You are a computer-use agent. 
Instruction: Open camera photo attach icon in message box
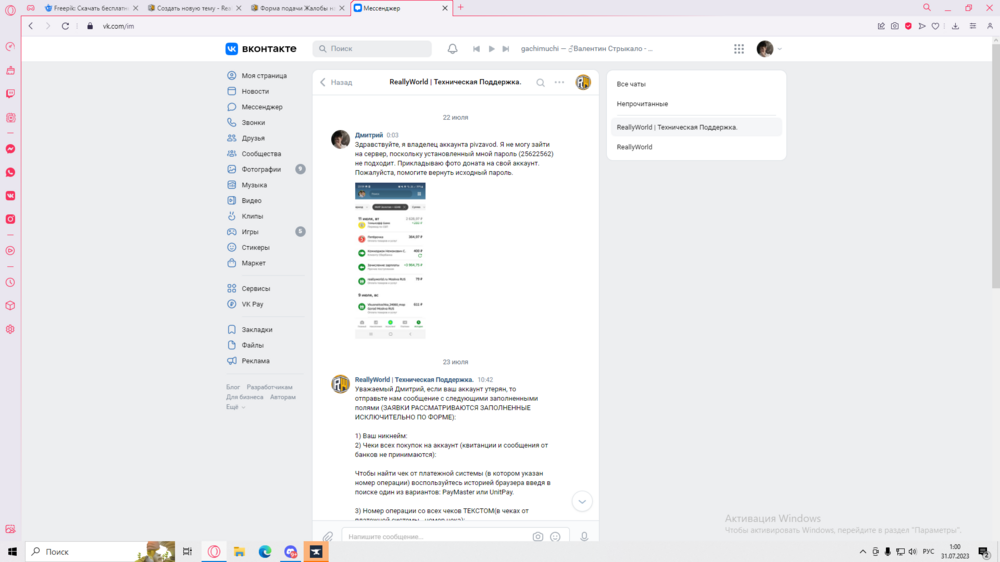(538, 536)
